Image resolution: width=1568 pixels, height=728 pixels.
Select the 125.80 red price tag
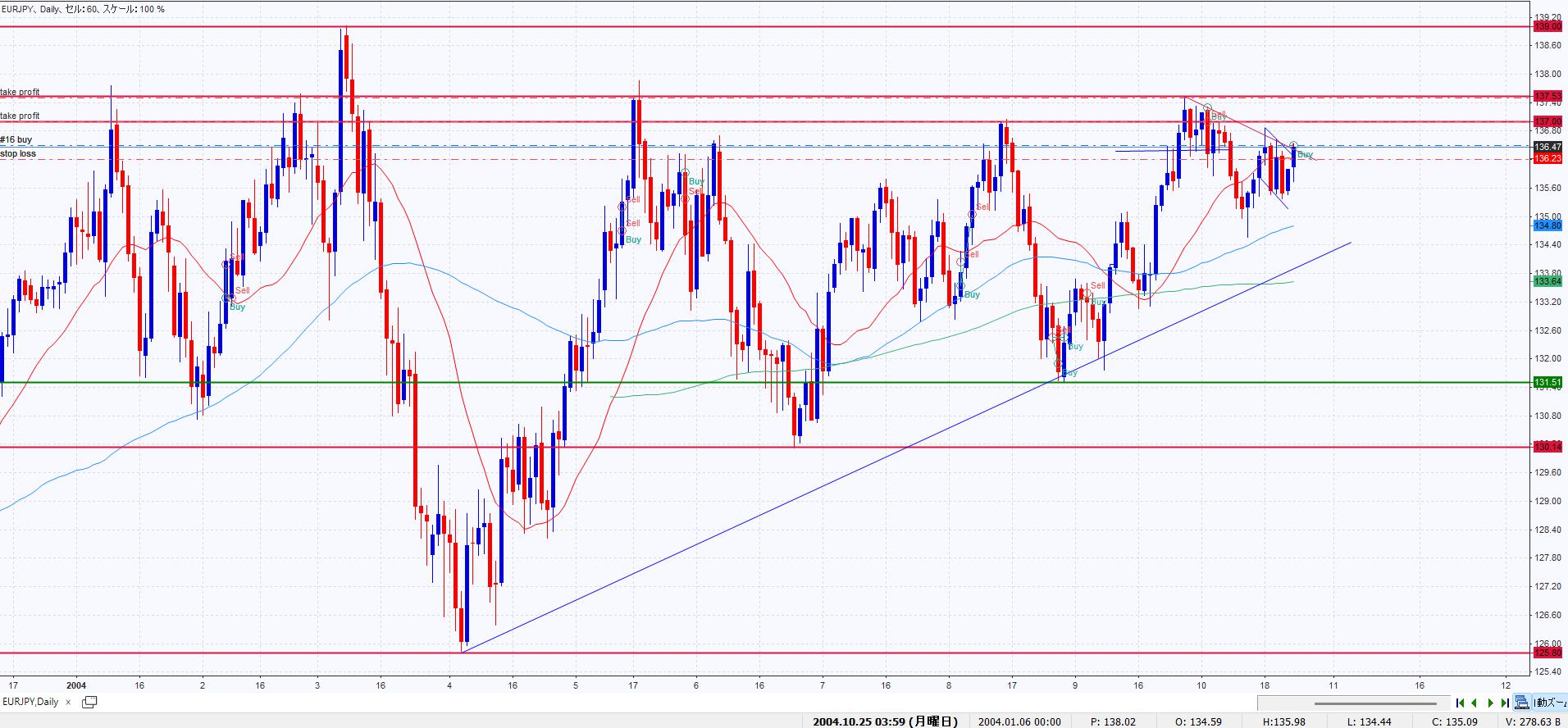(1547, 653)
